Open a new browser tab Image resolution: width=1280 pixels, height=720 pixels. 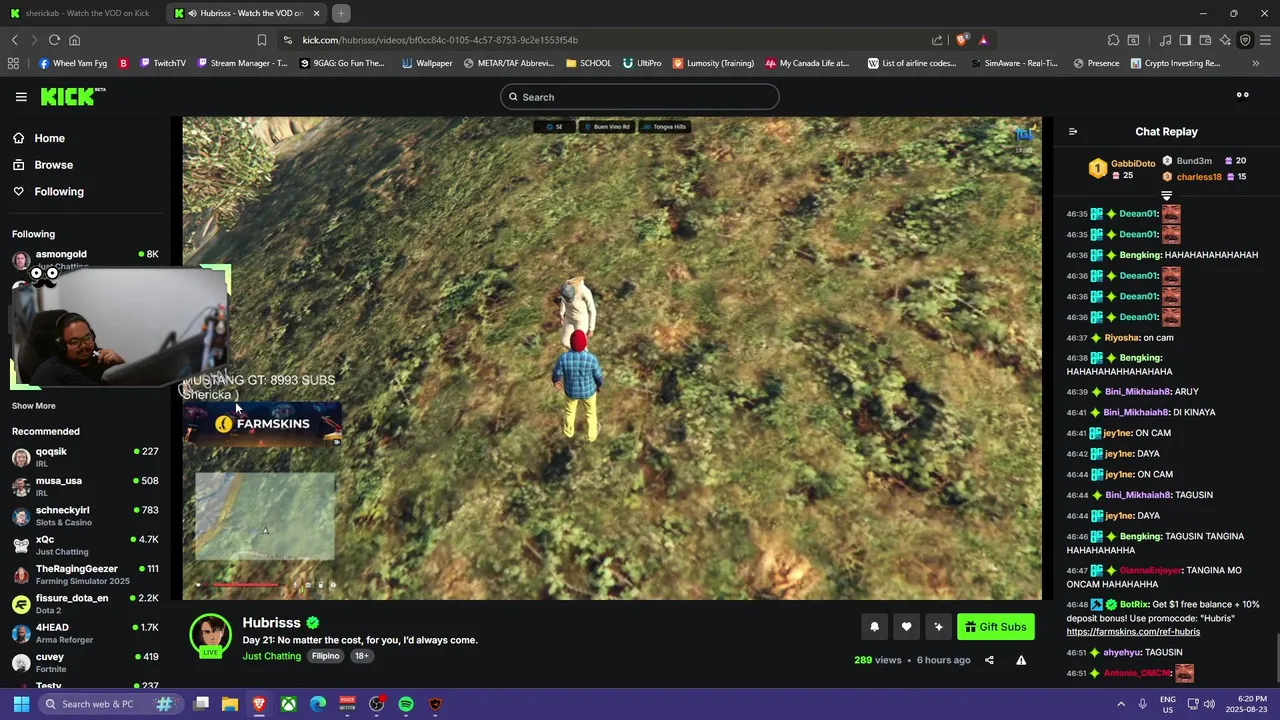tap(341, 13)
